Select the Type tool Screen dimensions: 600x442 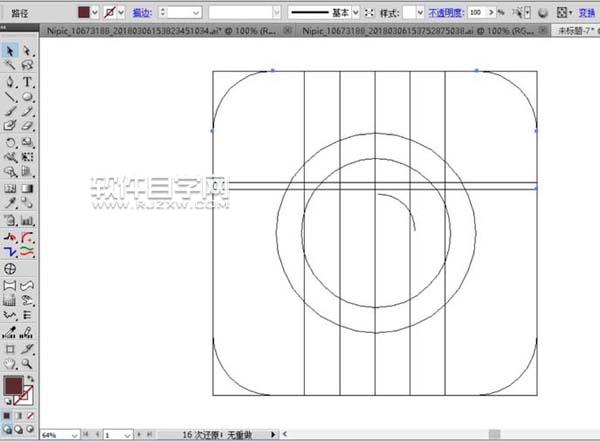point(27,81)
